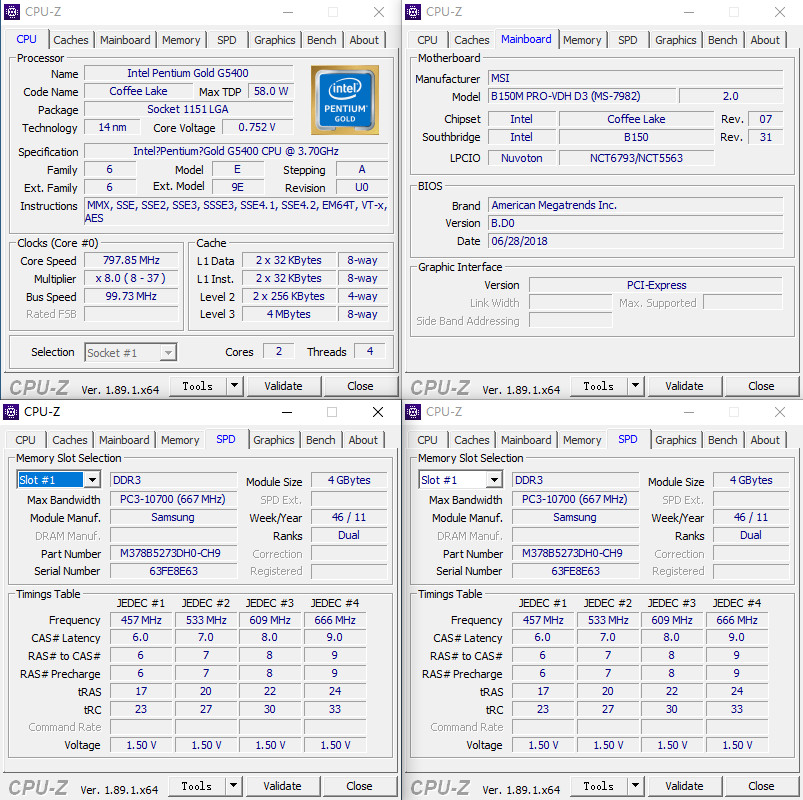The width and height of the screenshot is (803, 800).
Task: Switch to the Memory tab in the top-left CPU window
Action: 181,40
